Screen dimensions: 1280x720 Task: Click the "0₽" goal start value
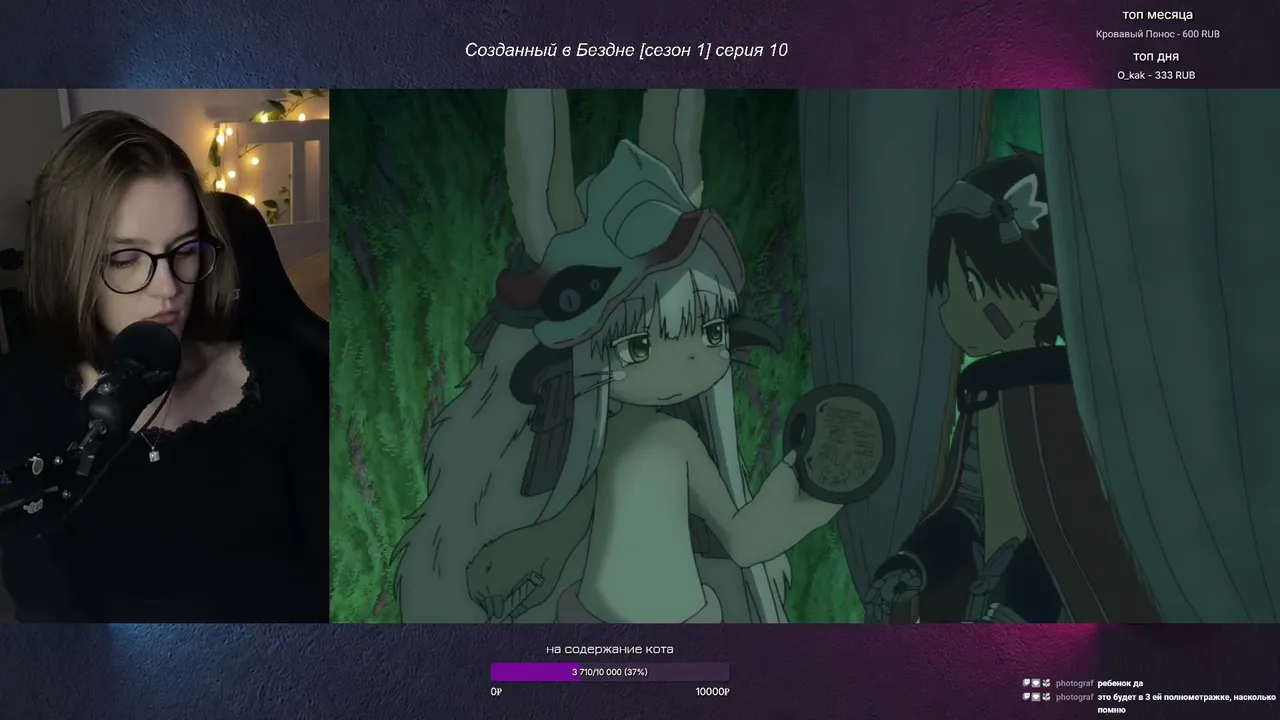coord(496,691)
